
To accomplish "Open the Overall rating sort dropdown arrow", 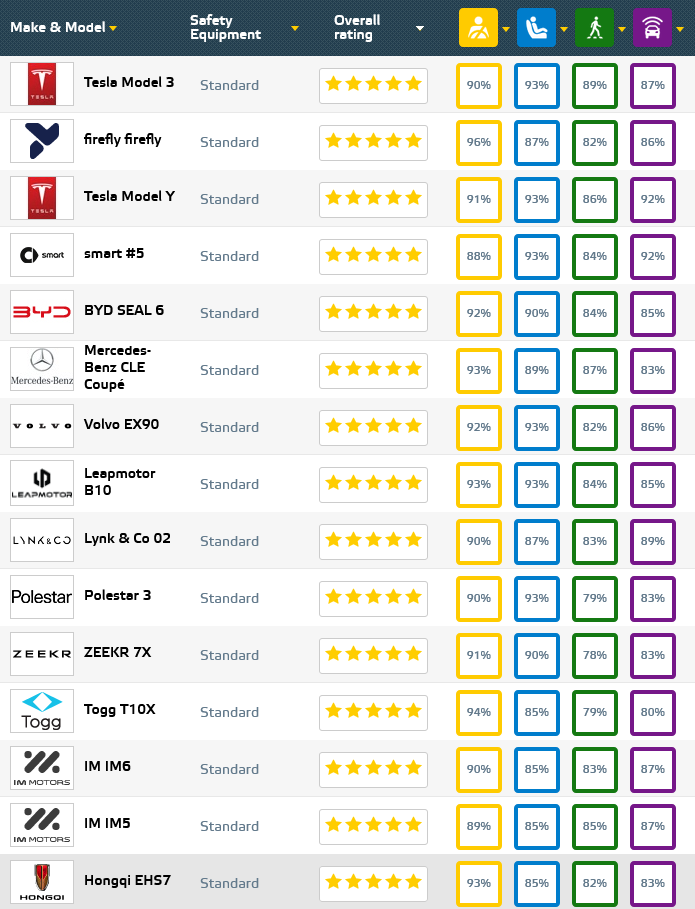I will pyautogui.click(x=420, y=28).
